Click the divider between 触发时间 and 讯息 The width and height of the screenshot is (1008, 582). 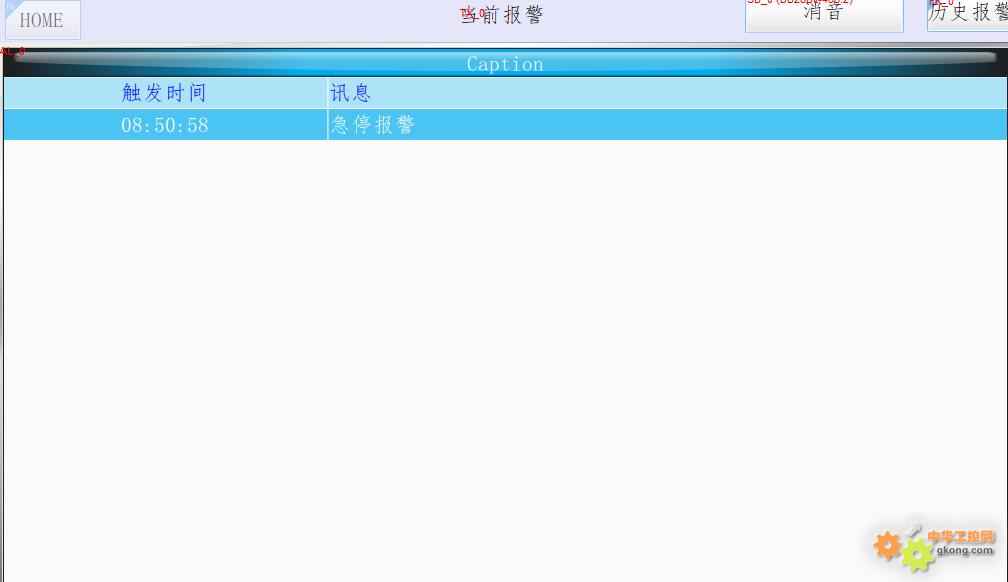click(327, 93)
